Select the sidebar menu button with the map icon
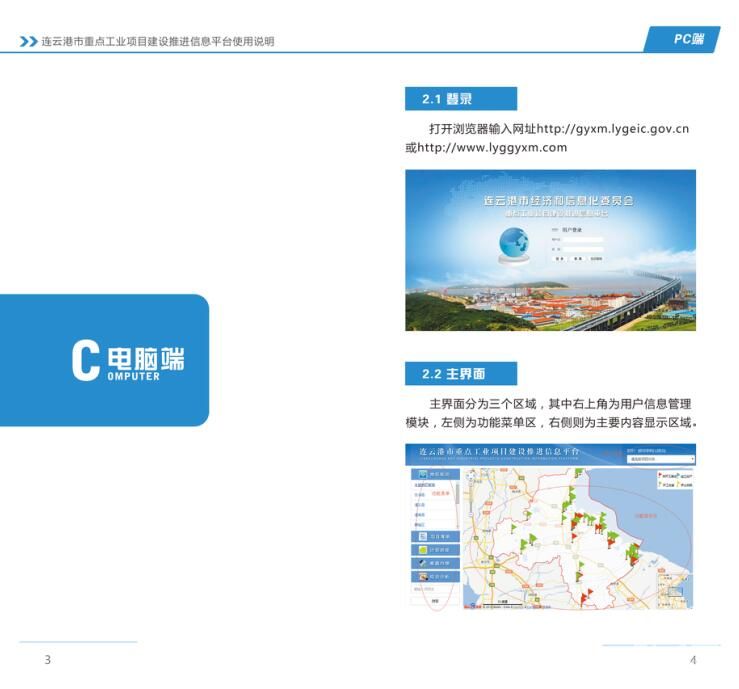 (435, 474)
